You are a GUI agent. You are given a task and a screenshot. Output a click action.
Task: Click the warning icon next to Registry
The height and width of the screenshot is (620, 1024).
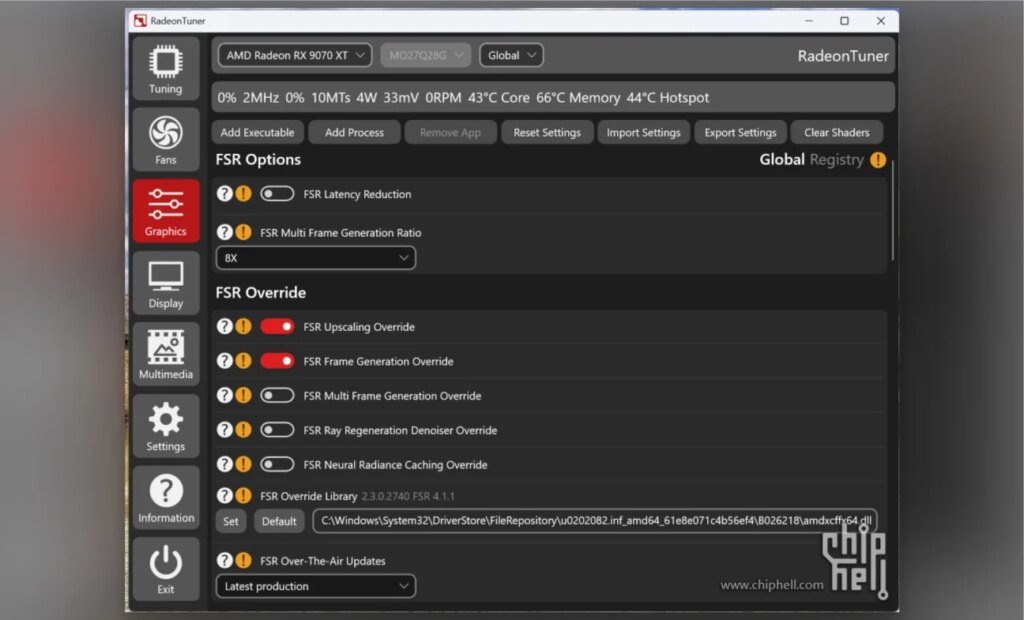(878, 160)
